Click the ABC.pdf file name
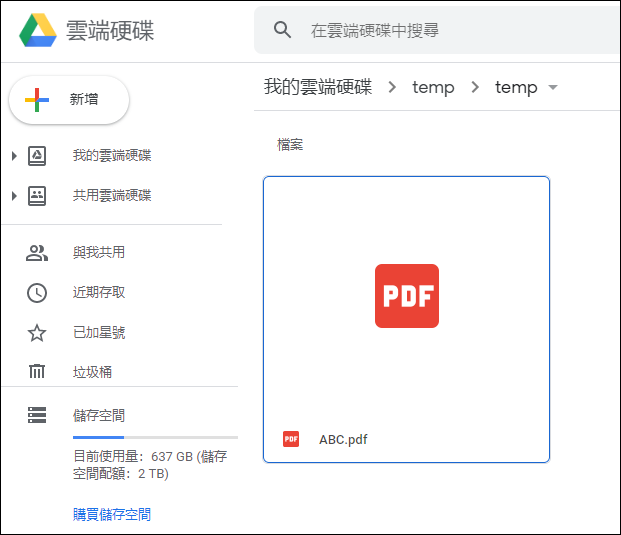This screenshot has height=535, width=621. [x=343, y=440]
